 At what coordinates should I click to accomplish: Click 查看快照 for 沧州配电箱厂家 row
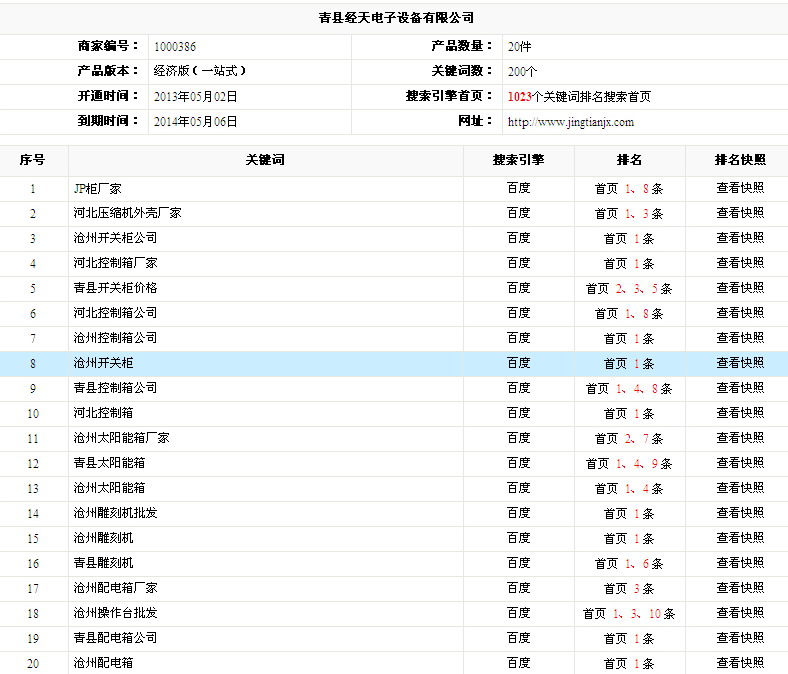pos(740,588)
